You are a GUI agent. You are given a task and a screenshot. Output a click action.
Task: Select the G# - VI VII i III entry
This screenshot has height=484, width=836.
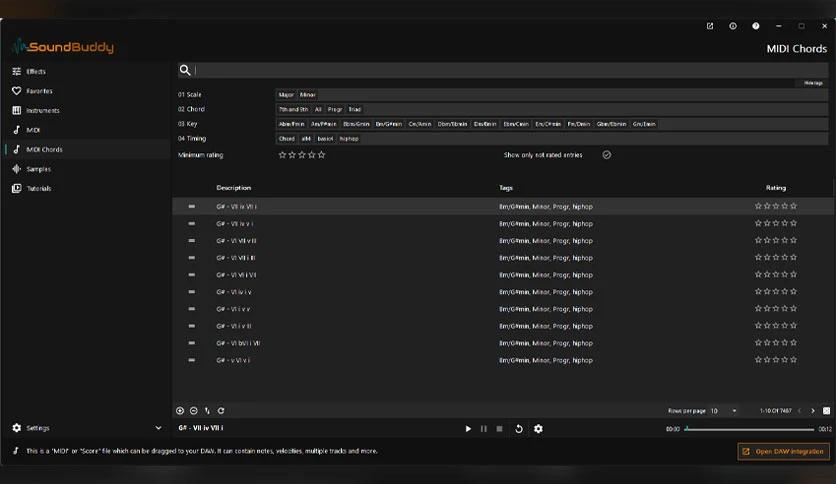pyautogui.click(x=503, y=258)
